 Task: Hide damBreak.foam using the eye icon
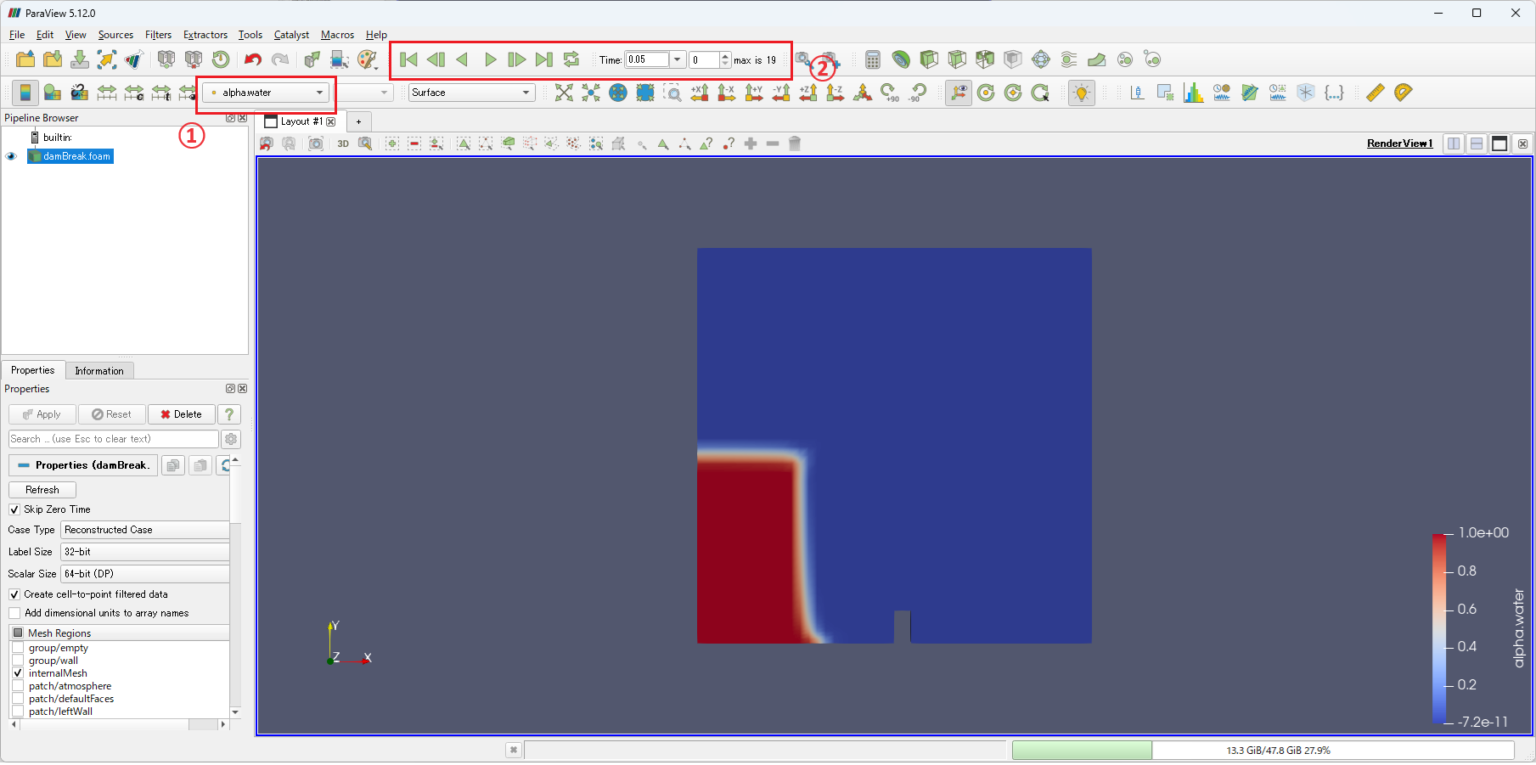point(12,156)
